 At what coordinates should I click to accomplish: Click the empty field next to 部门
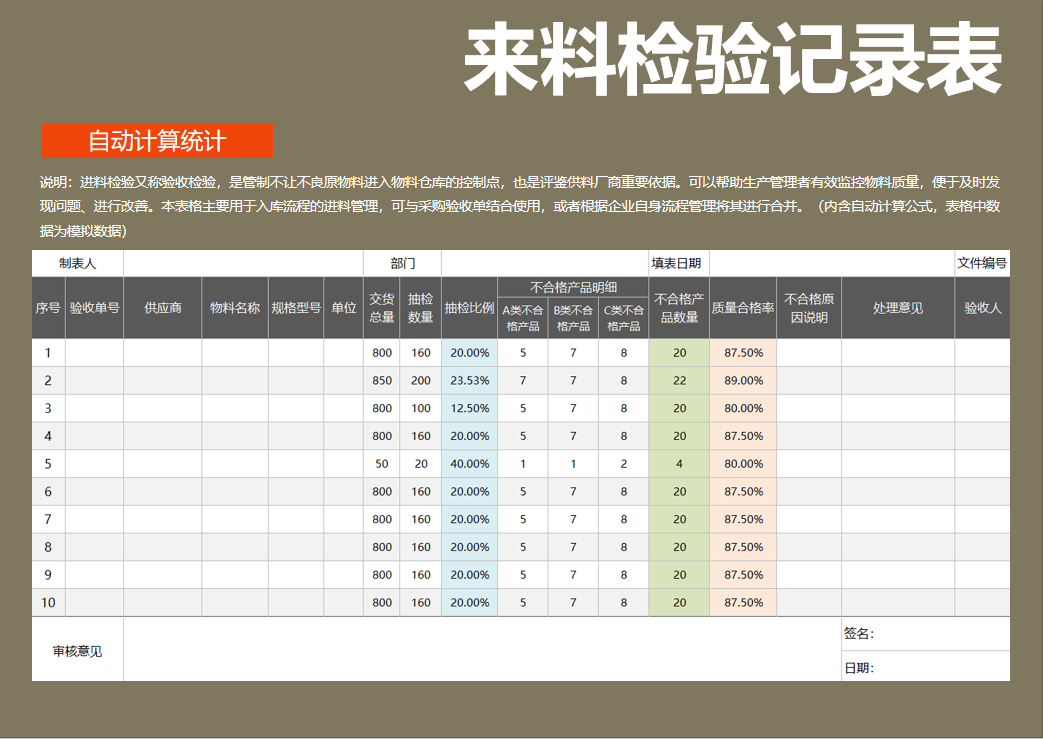[x=544, y=264]
